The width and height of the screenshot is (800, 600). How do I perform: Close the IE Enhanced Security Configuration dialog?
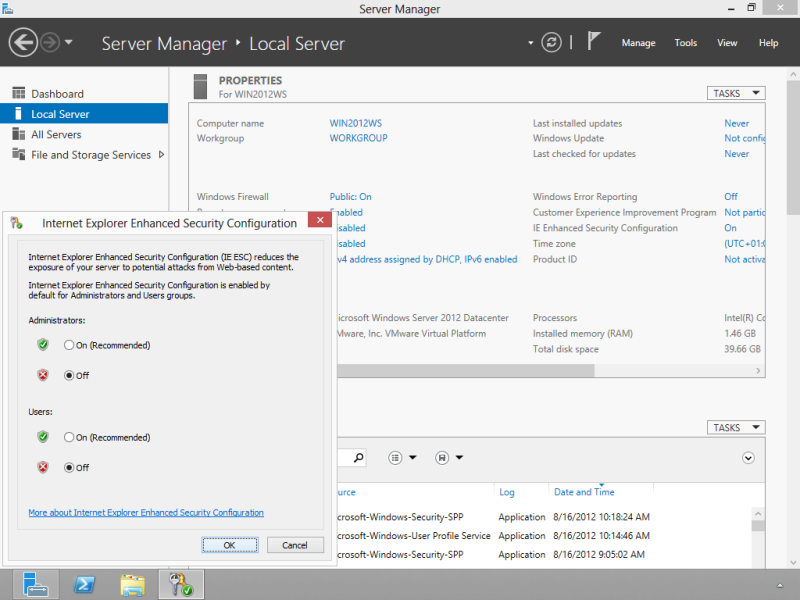[320, 220]
